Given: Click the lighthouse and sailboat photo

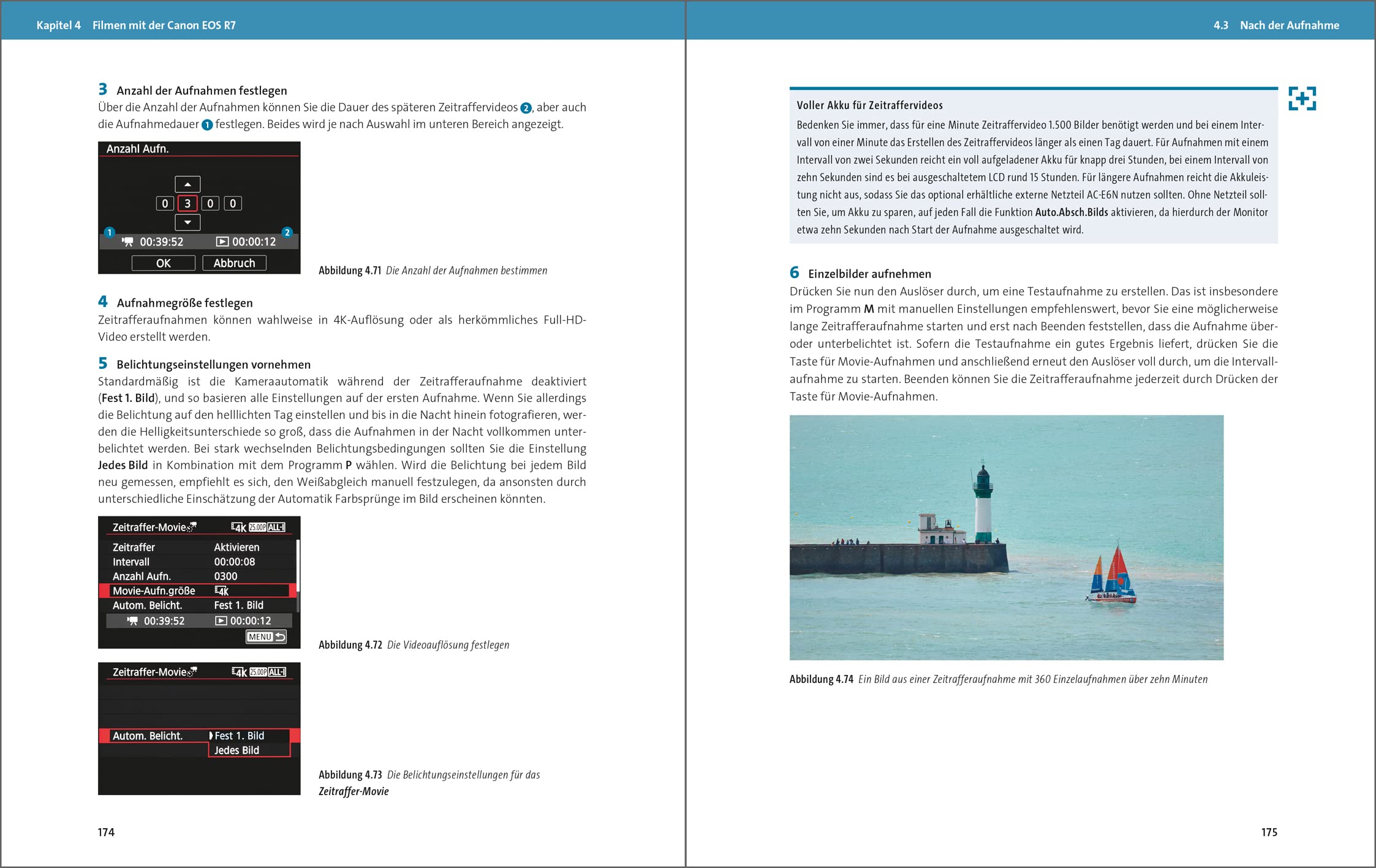Looking at the screenshot, I should (x=1007, y=537).
